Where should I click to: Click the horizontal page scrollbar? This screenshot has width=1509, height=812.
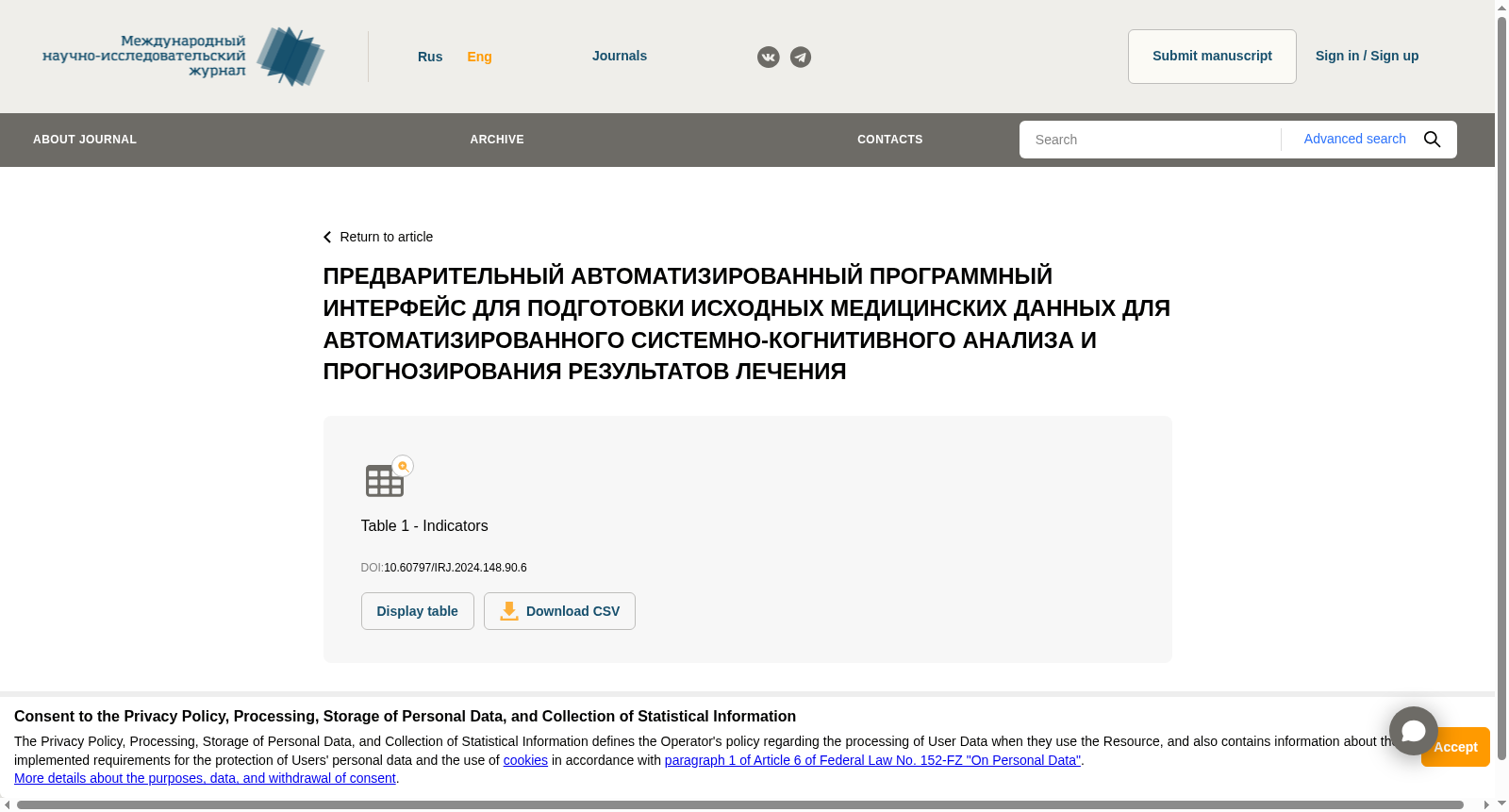[x=740, y=805]
